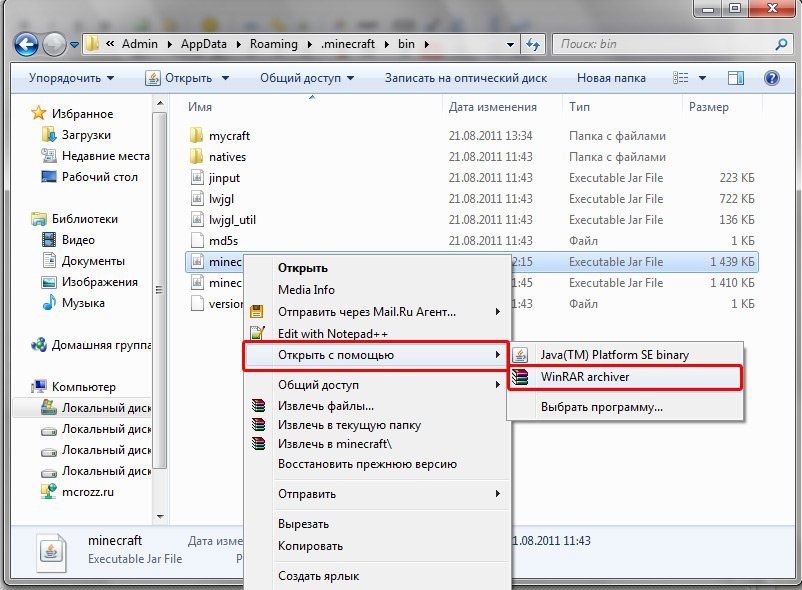Click the Refresh button beside address bar

tap(533, 44)
